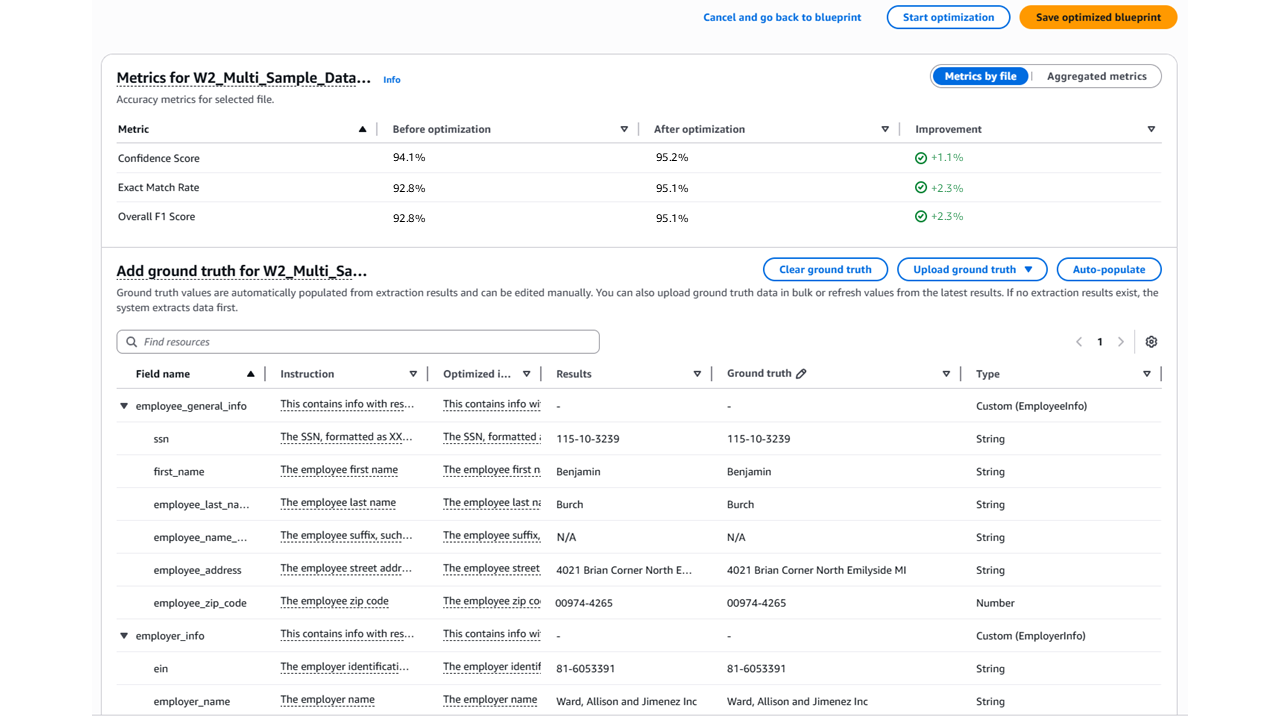
Task: Open table preferences gear icon
Action: point(1151,342)
